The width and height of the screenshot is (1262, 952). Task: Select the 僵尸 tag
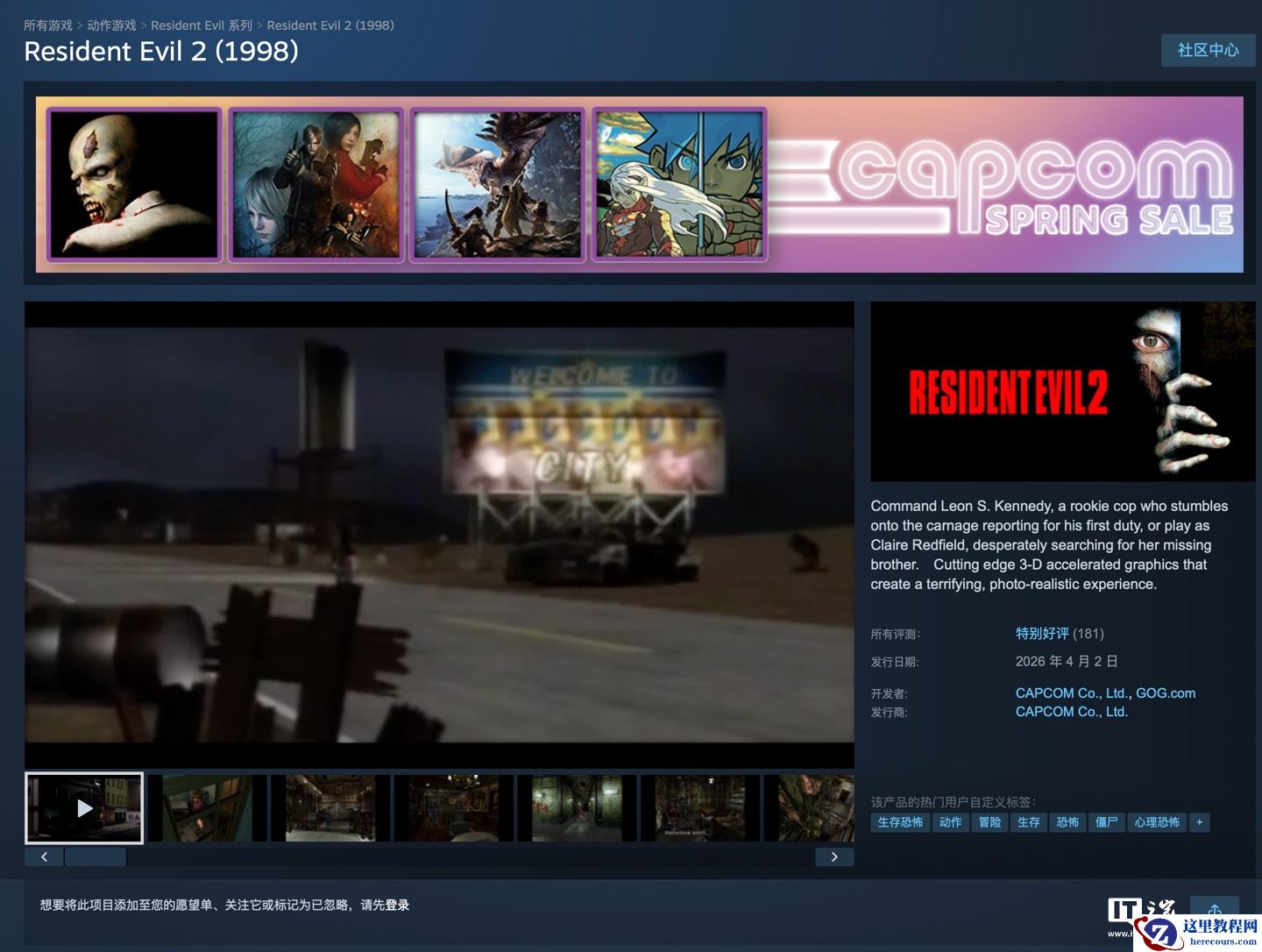tap(1107, 822)
